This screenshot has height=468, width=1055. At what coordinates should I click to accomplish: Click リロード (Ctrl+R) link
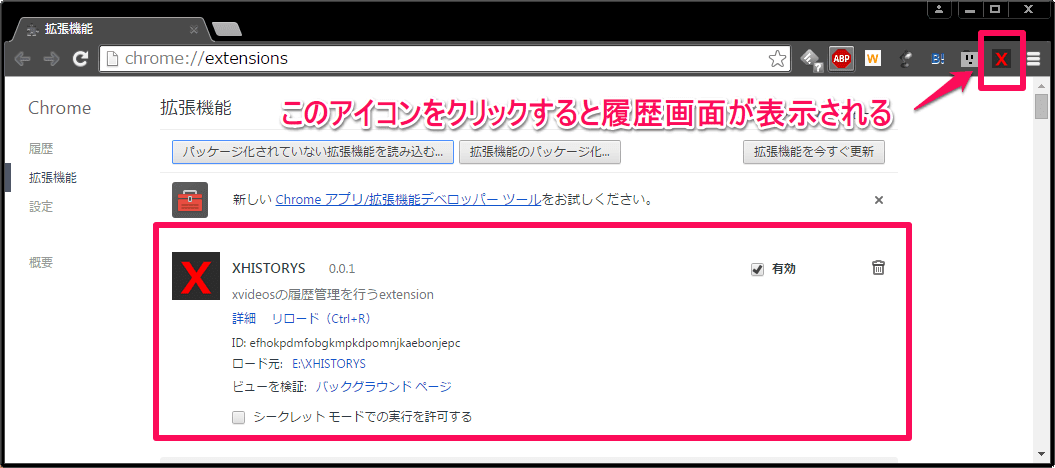point(321,318)
